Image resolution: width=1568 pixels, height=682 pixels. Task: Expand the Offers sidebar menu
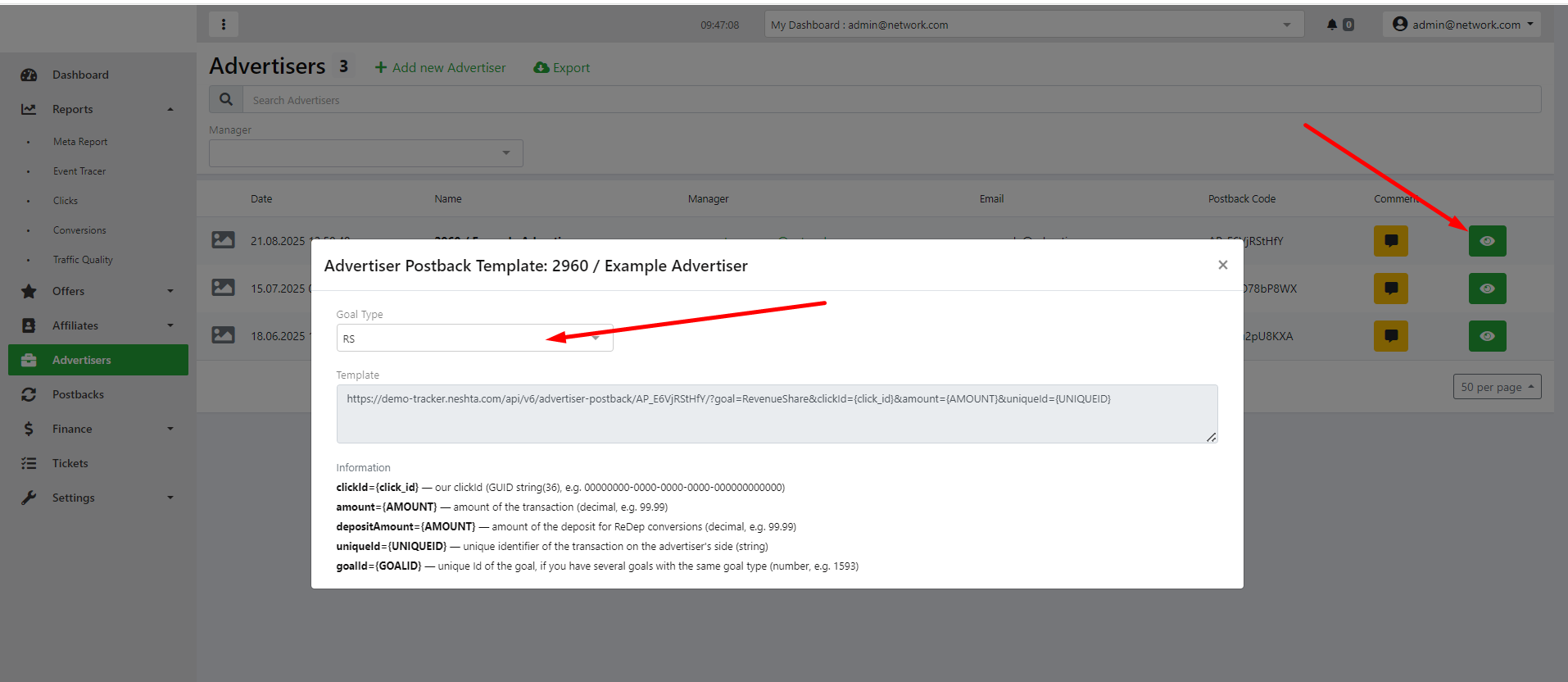tap(98, 291)
